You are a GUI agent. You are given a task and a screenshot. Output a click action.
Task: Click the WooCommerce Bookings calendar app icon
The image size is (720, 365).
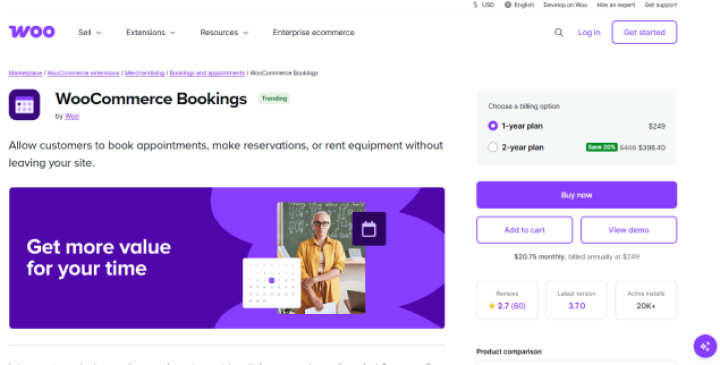[24, 105]
